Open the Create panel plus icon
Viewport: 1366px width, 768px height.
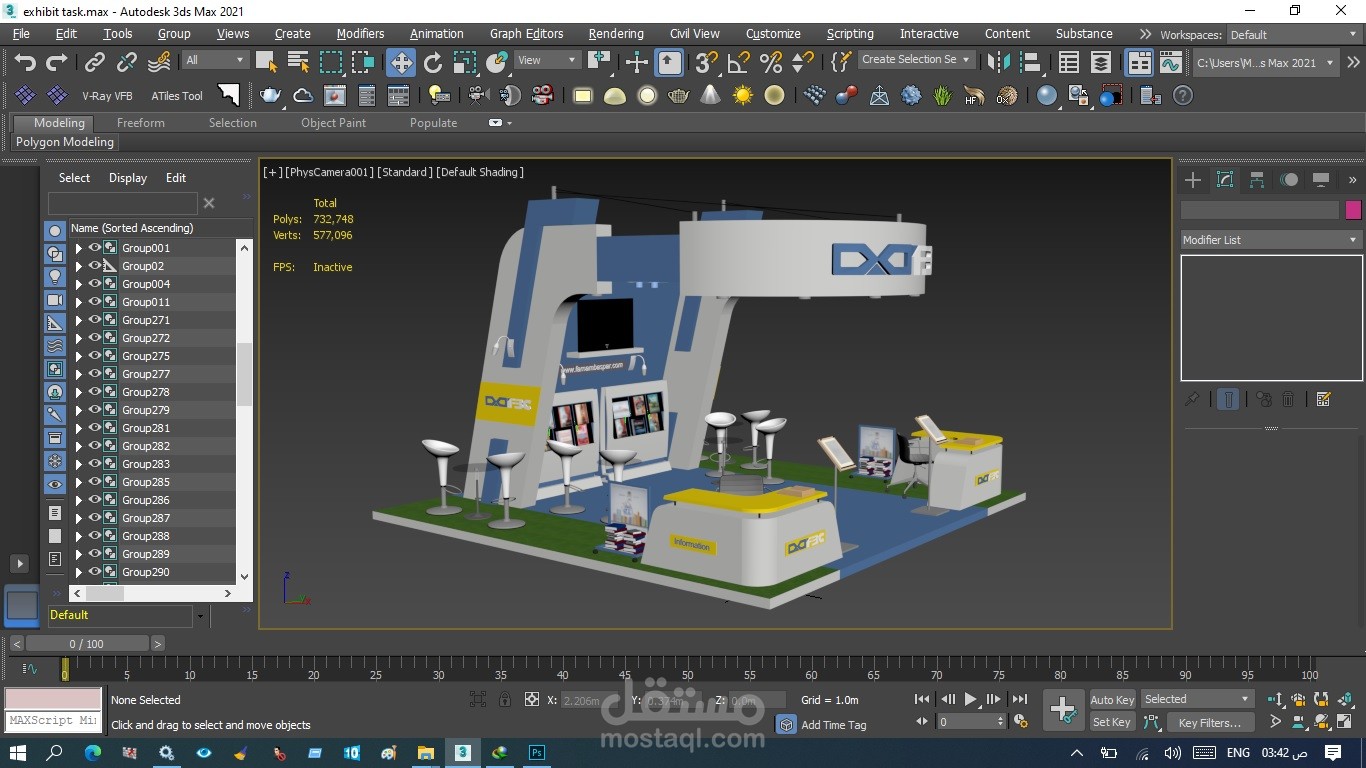pos(1193,180)
